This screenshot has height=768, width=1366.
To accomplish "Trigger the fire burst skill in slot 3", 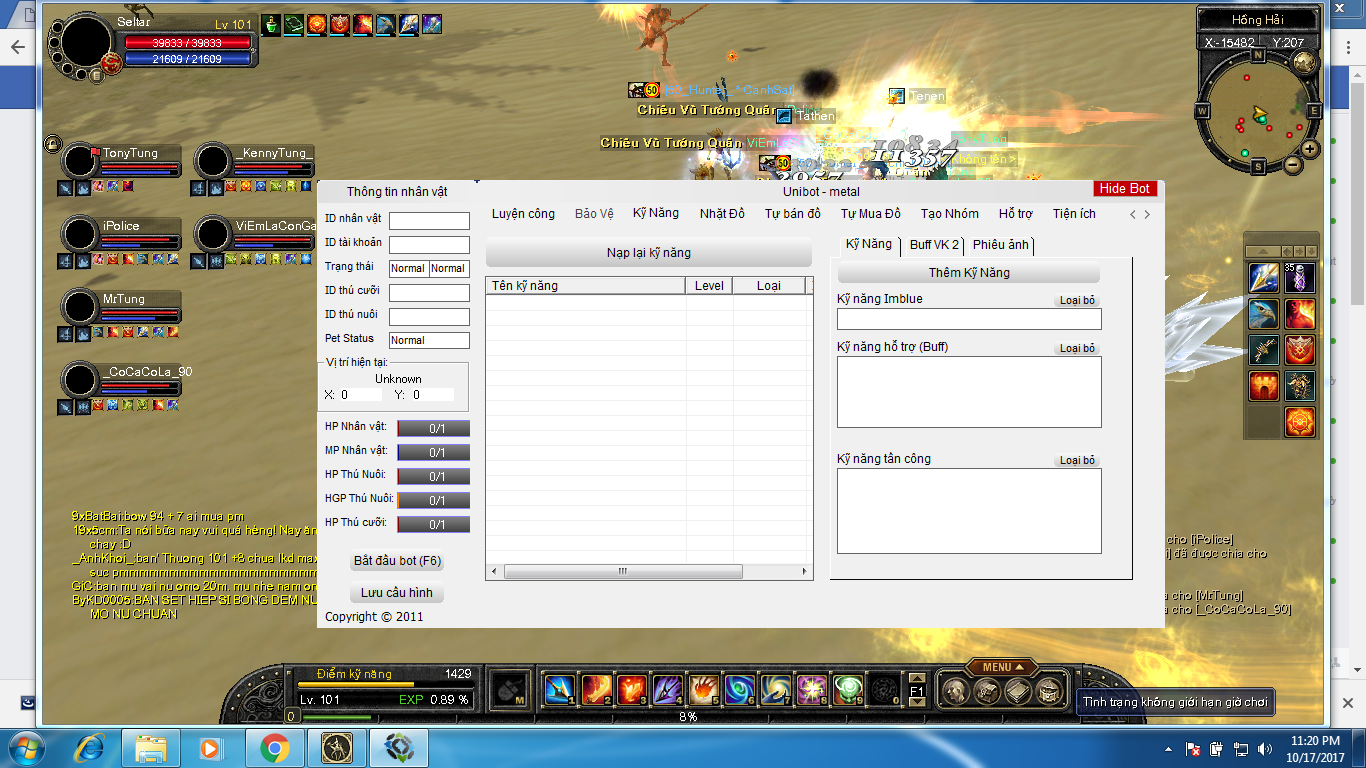I will [x=632, y=689].
